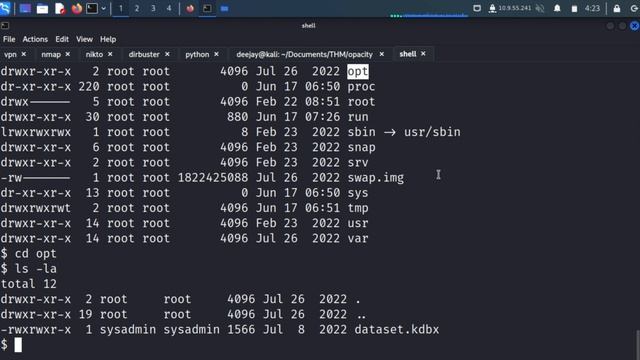Click the VPN IP 10.9.55.241 indicator

point(510,9)
